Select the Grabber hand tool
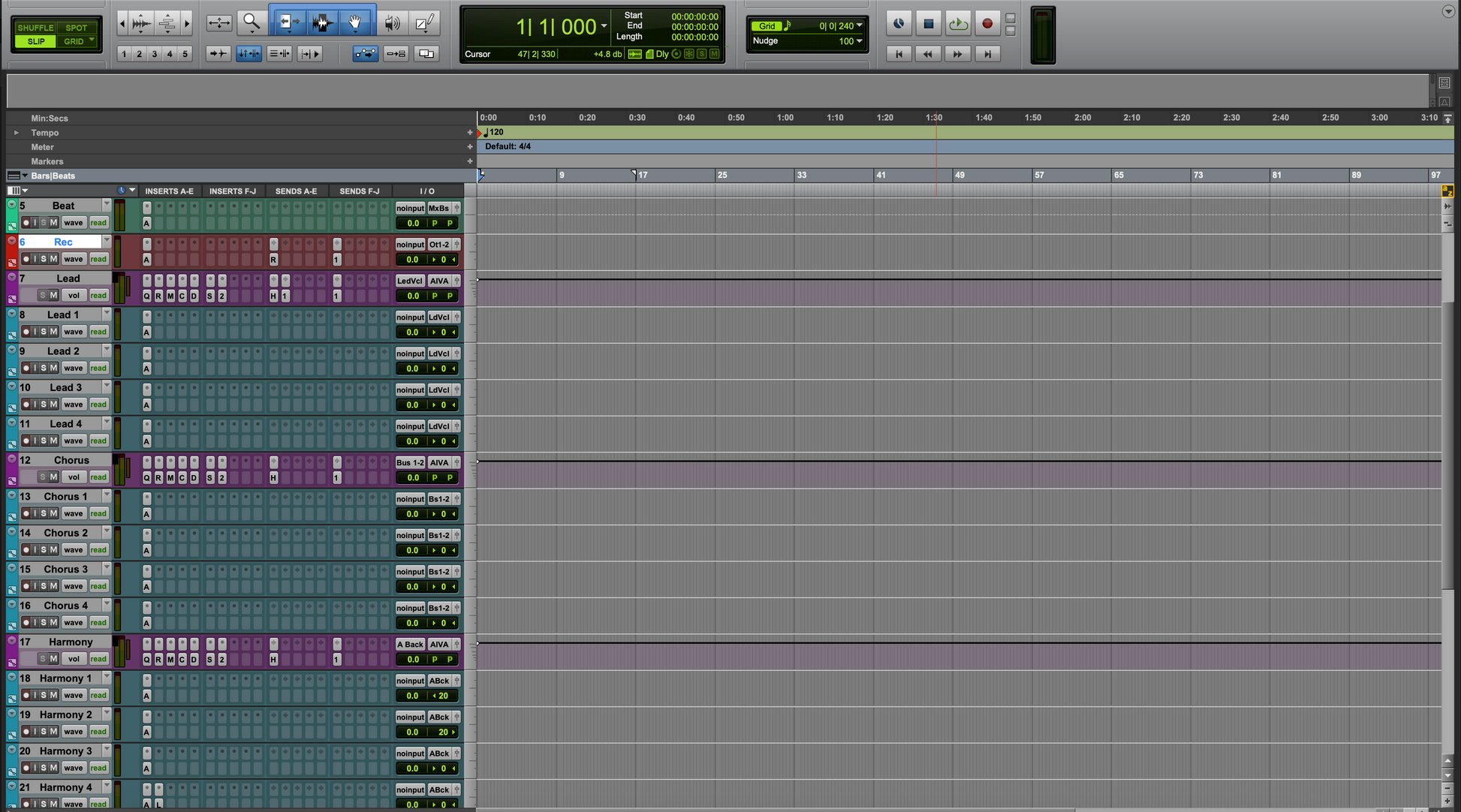This screenshot has height=812, width=1461. pyautogui.click(x=354, y=23)
